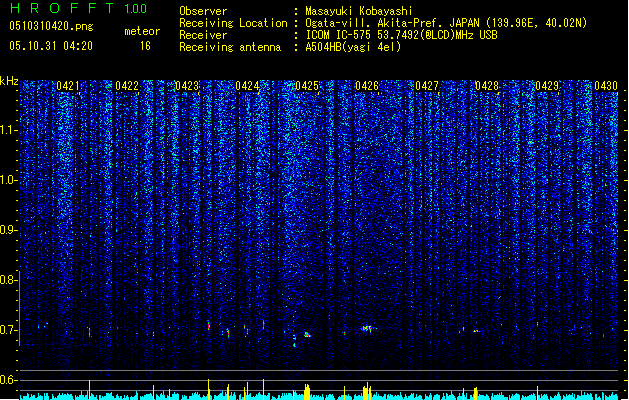Click the bright meteor echo near 0426
The width and height of the screenshot is (629, 400).
tap(367, 329)
